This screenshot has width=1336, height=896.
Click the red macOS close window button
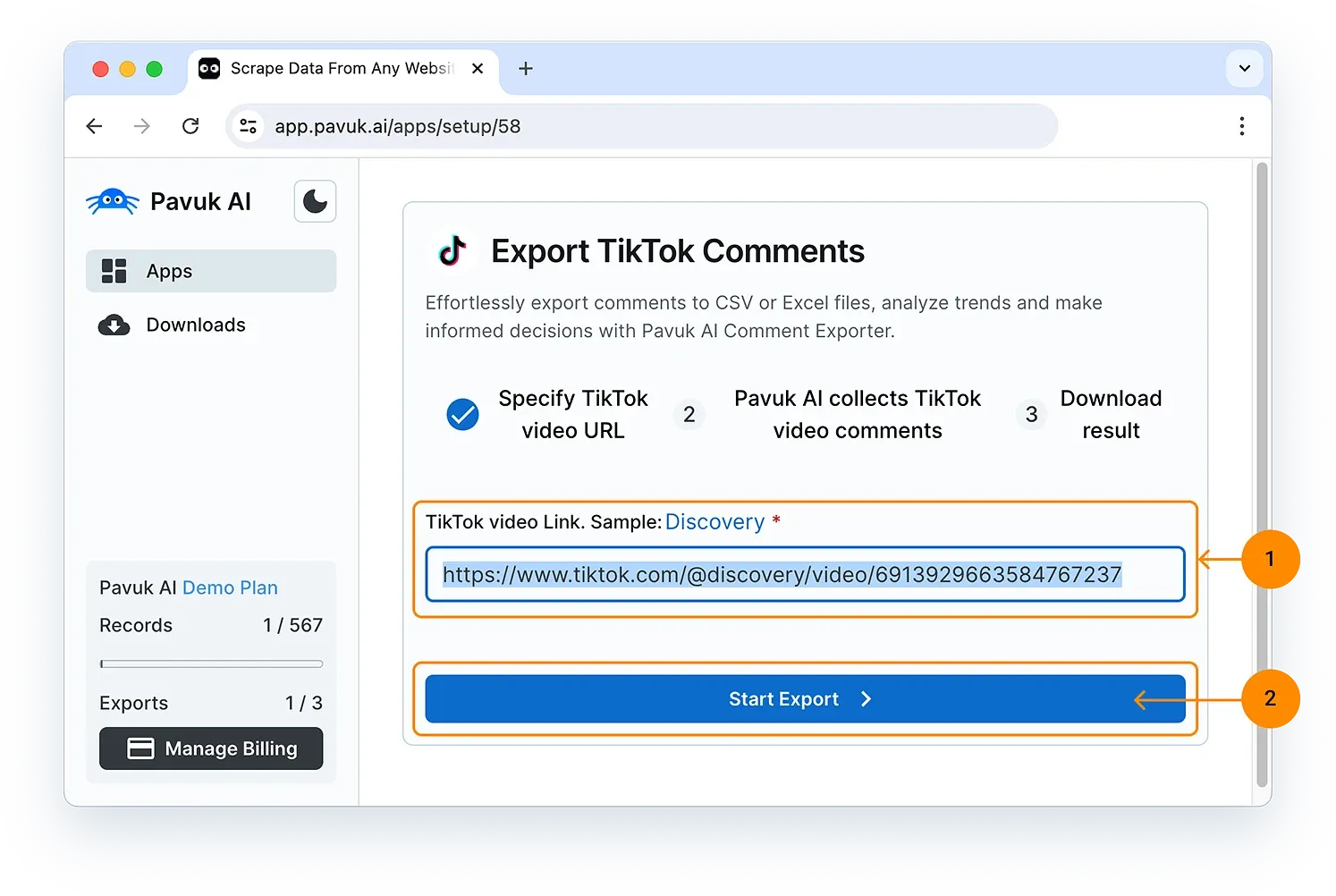click(100, 69)
